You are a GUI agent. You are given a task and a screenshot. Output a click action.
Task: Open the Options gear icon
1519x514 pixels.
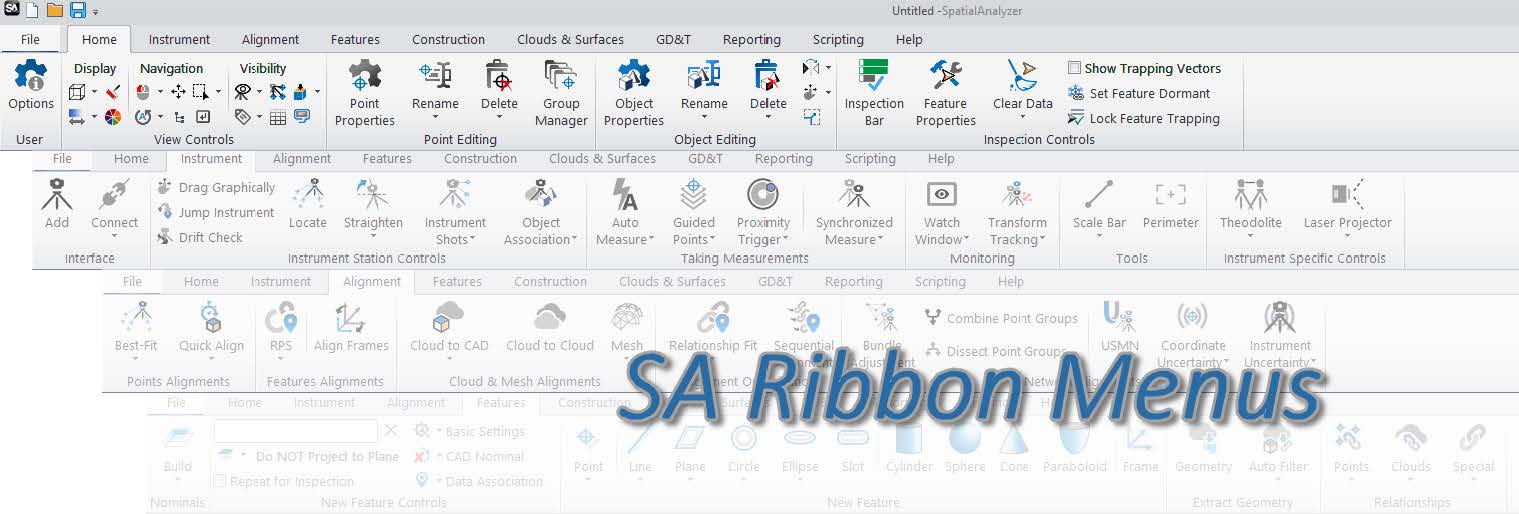(x=31, y=77)
